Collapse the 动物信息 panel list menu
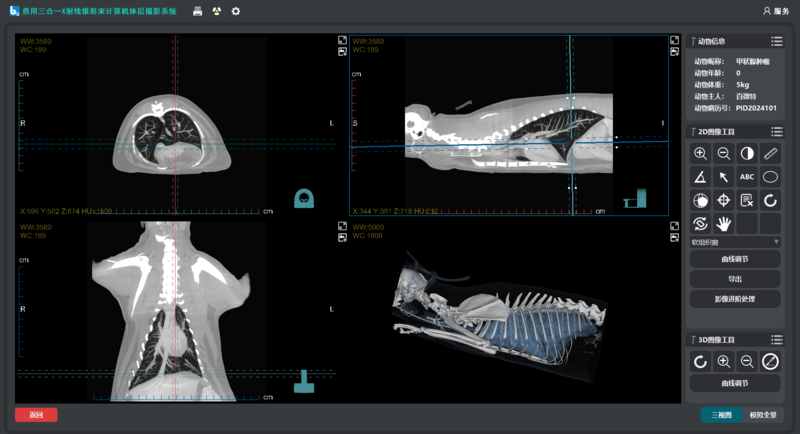The image size is (800, 434). 776,41
